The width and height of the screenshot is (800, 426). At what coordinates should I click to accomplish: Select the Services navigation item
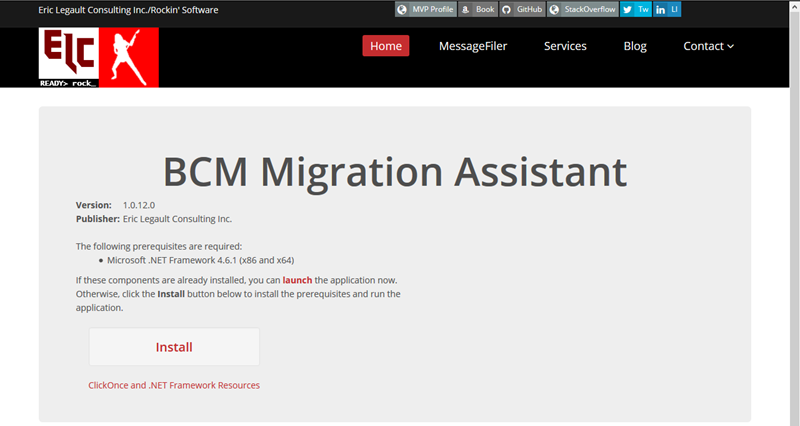tap(565, 46)
